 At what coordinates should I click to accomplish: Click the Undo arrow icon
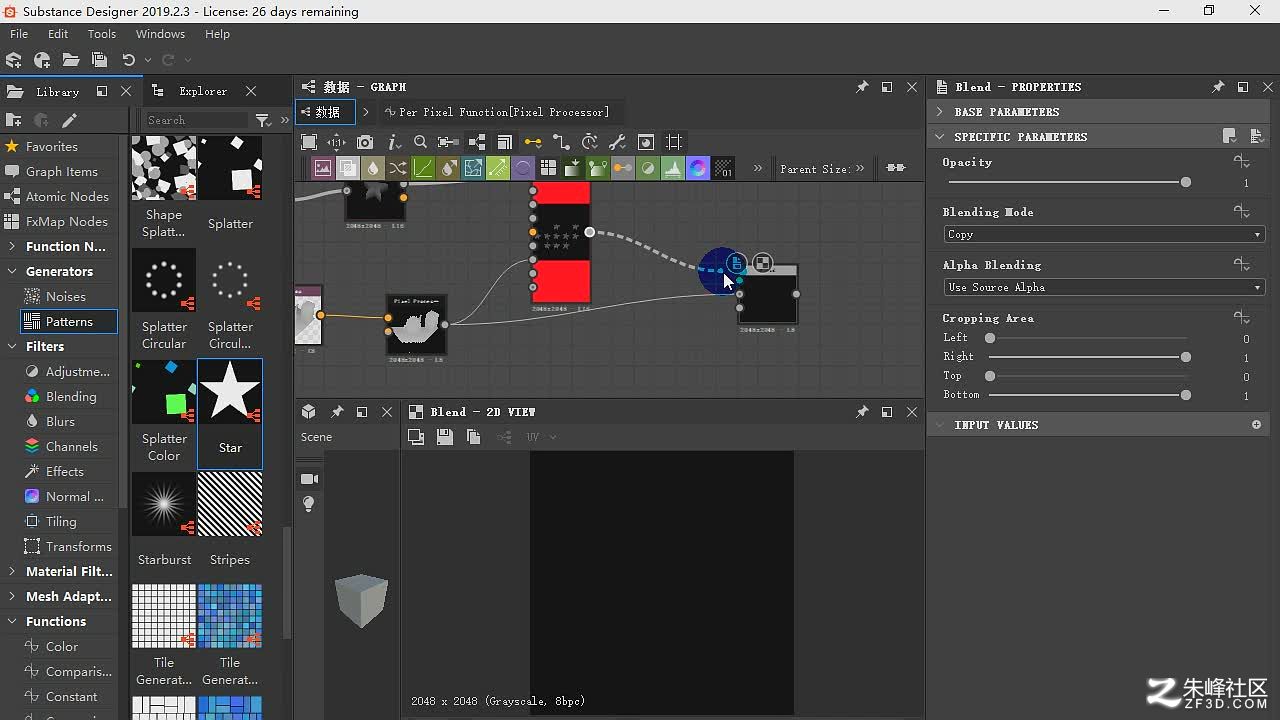(128, 60)
